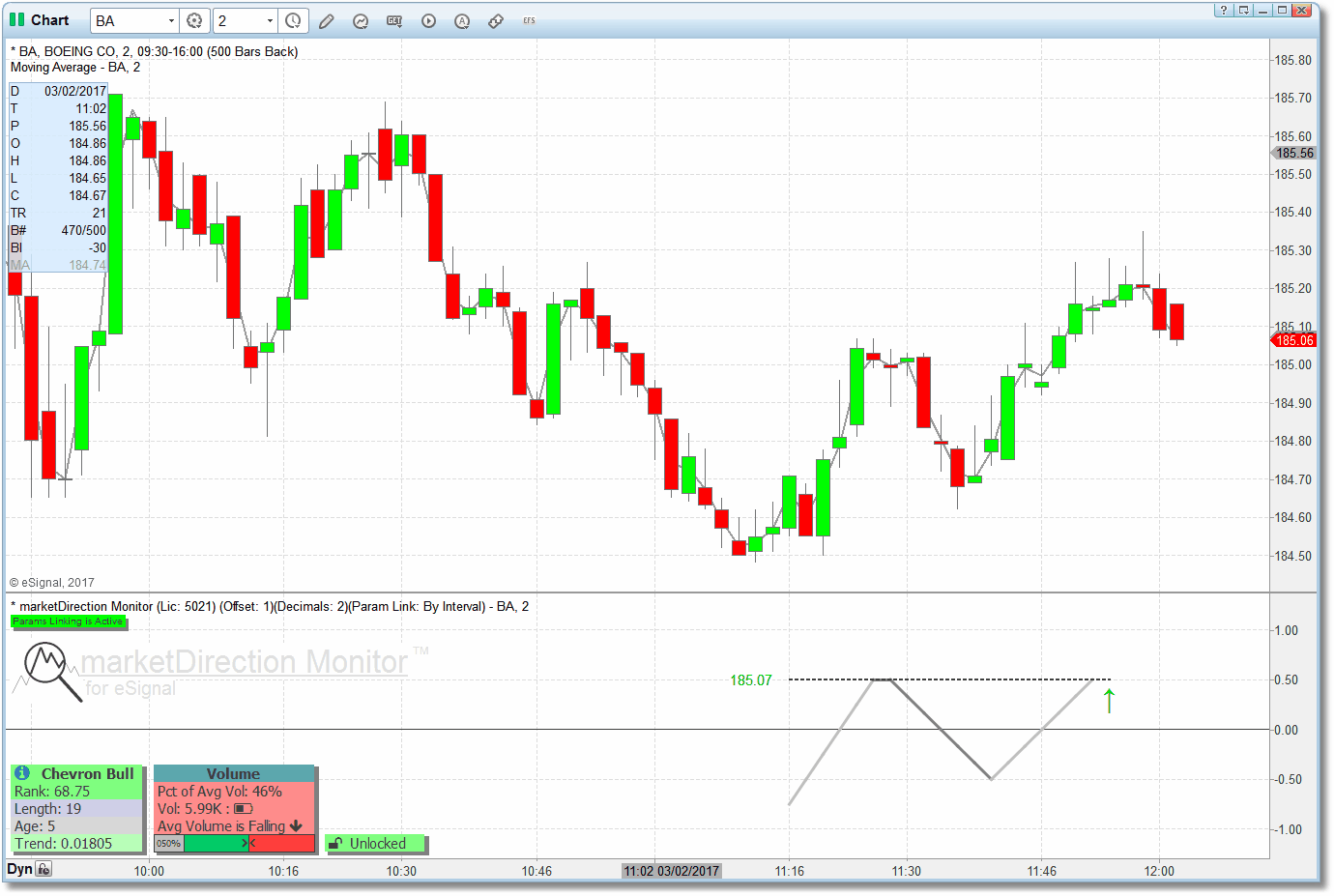Expand the interval 2 dropdown arrow
This screenshot has height=896, width=1334.
tap(270, 20)
